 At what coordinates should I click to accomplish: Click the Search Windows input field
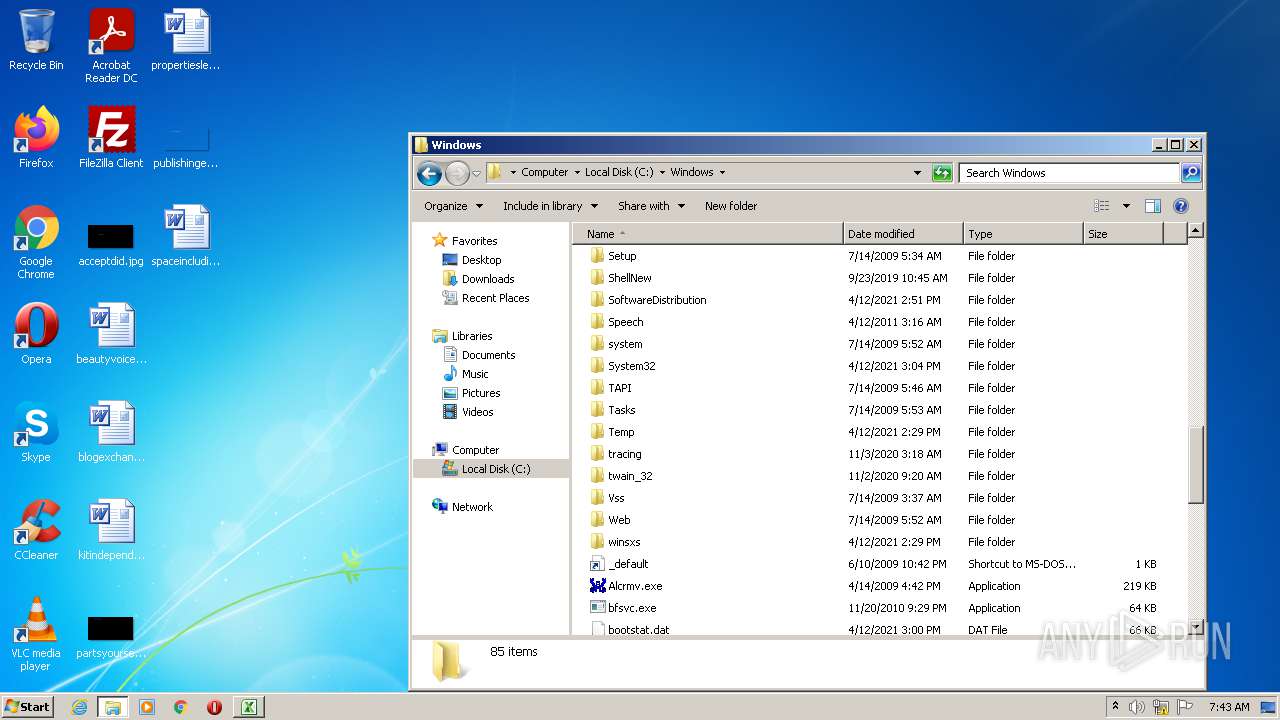[x=1068, y=173]
